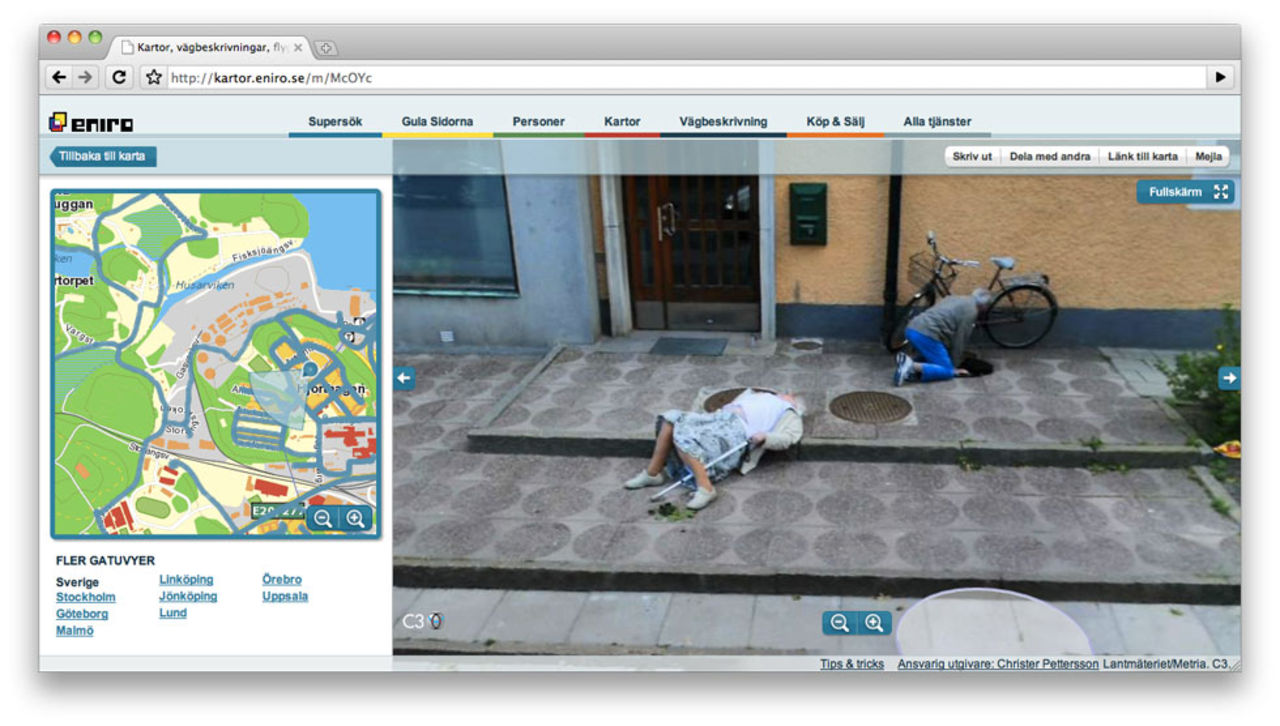Open the Göteborg street view link
Viewport: 1280px width, 726px height.
pos(82,614)
